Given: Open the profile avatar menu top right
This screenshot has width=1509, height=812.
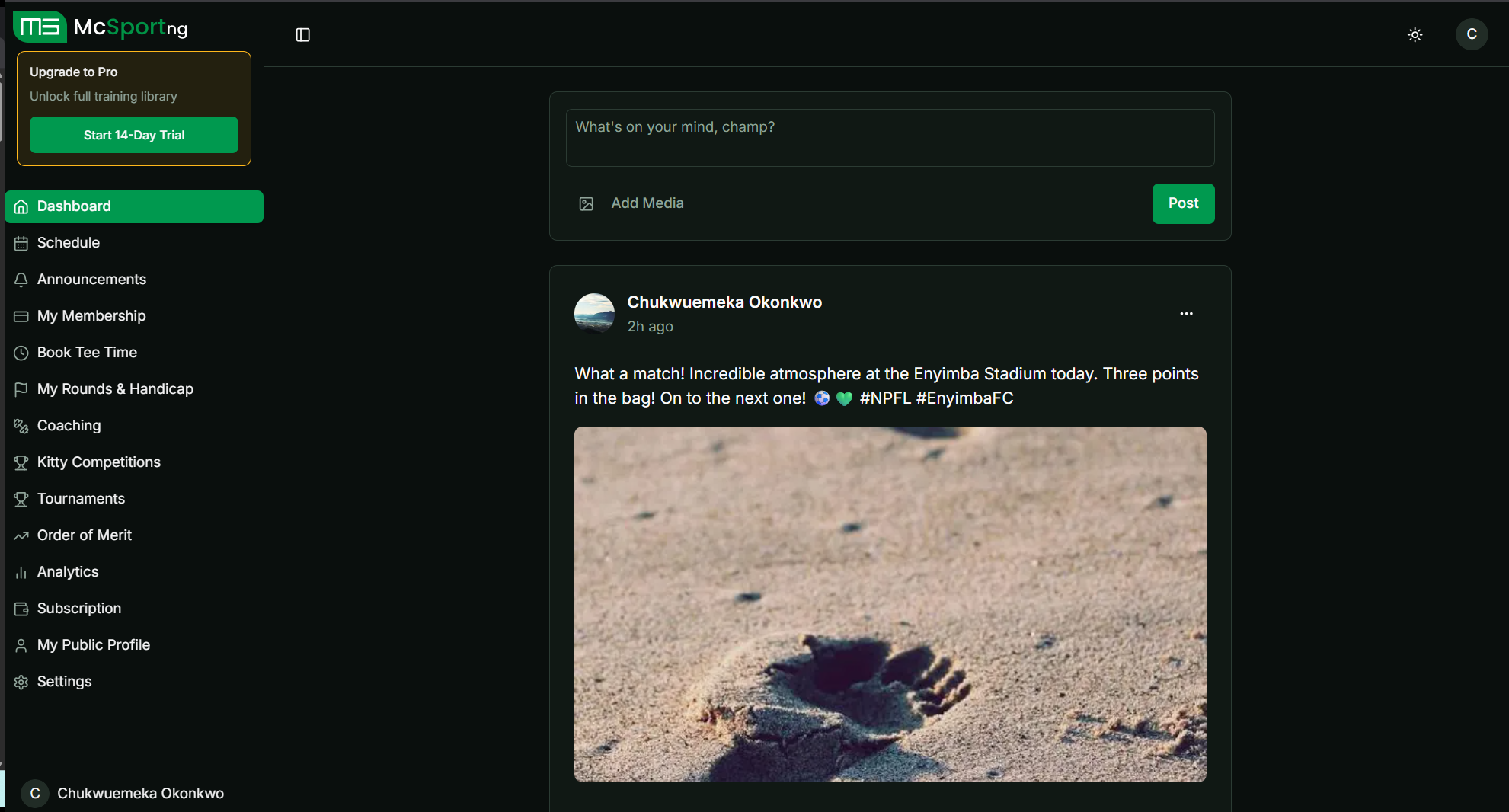Looking at the screenshot, I should [1471, 34].
